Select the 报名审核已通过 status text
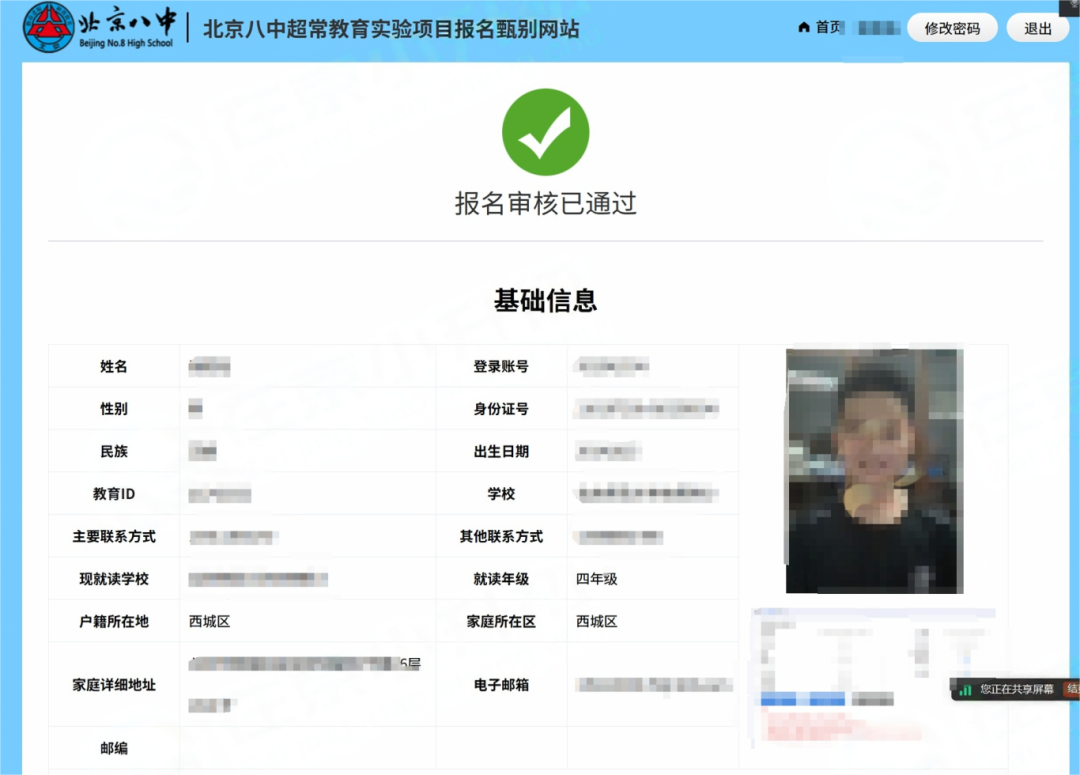This screenshot has width=1080, height=775. (x=546, y=203)
